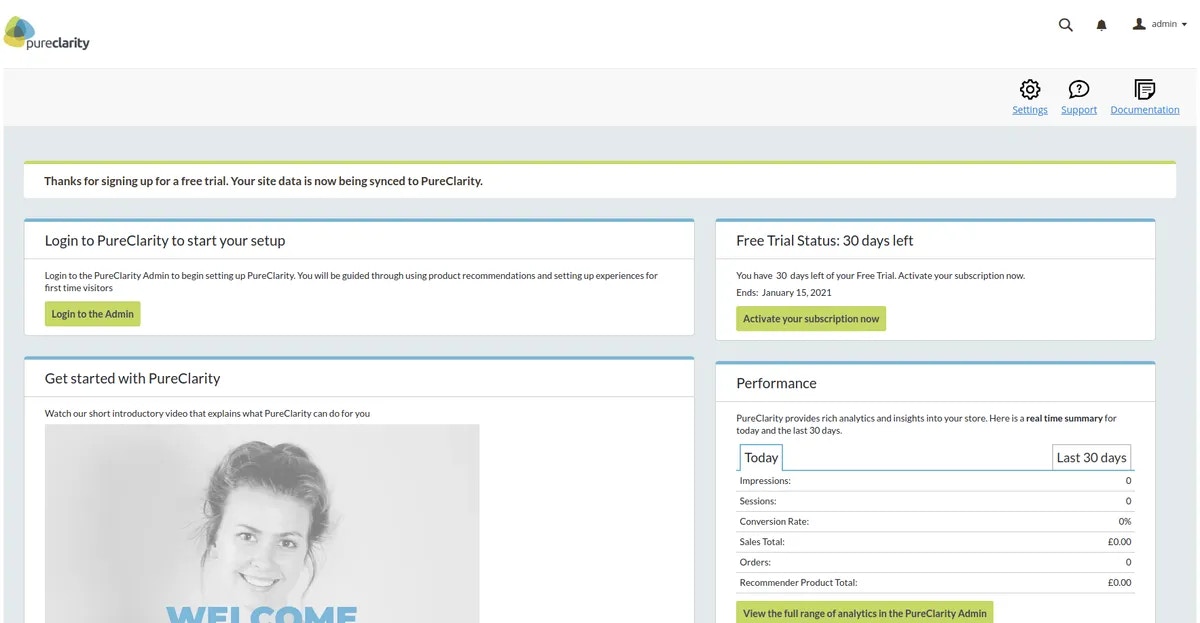
Task: Click the 0% conversion rate value
Action: point(1125,522)
